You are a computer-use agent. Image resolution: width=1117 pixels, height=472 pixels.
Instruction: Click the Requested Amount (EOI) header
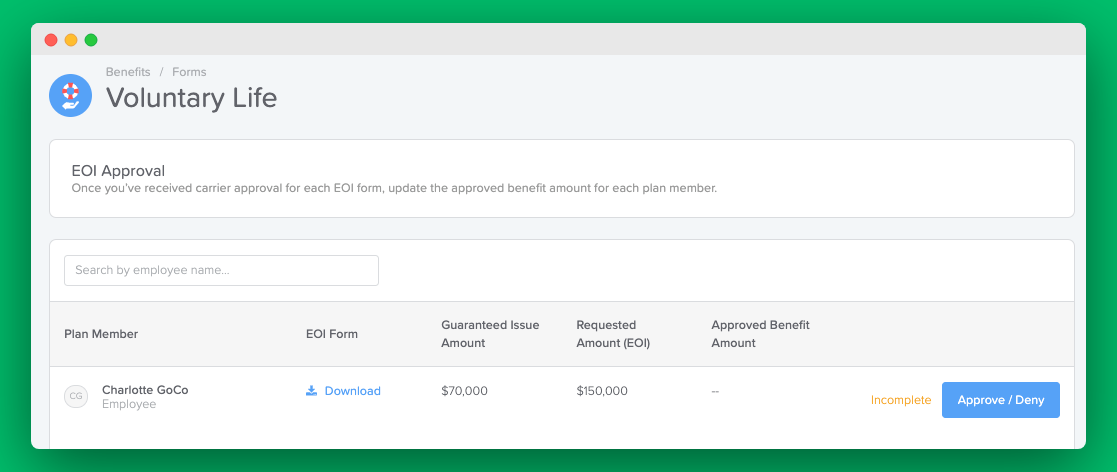point(613,334)
